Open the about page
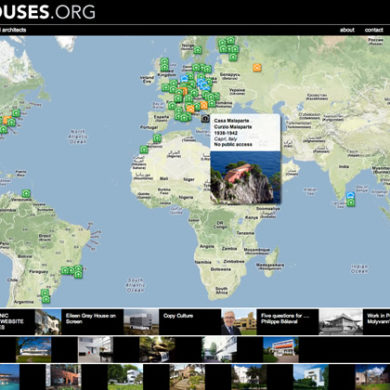The height and width of the screenshot is (390, 390). point(347,30)
